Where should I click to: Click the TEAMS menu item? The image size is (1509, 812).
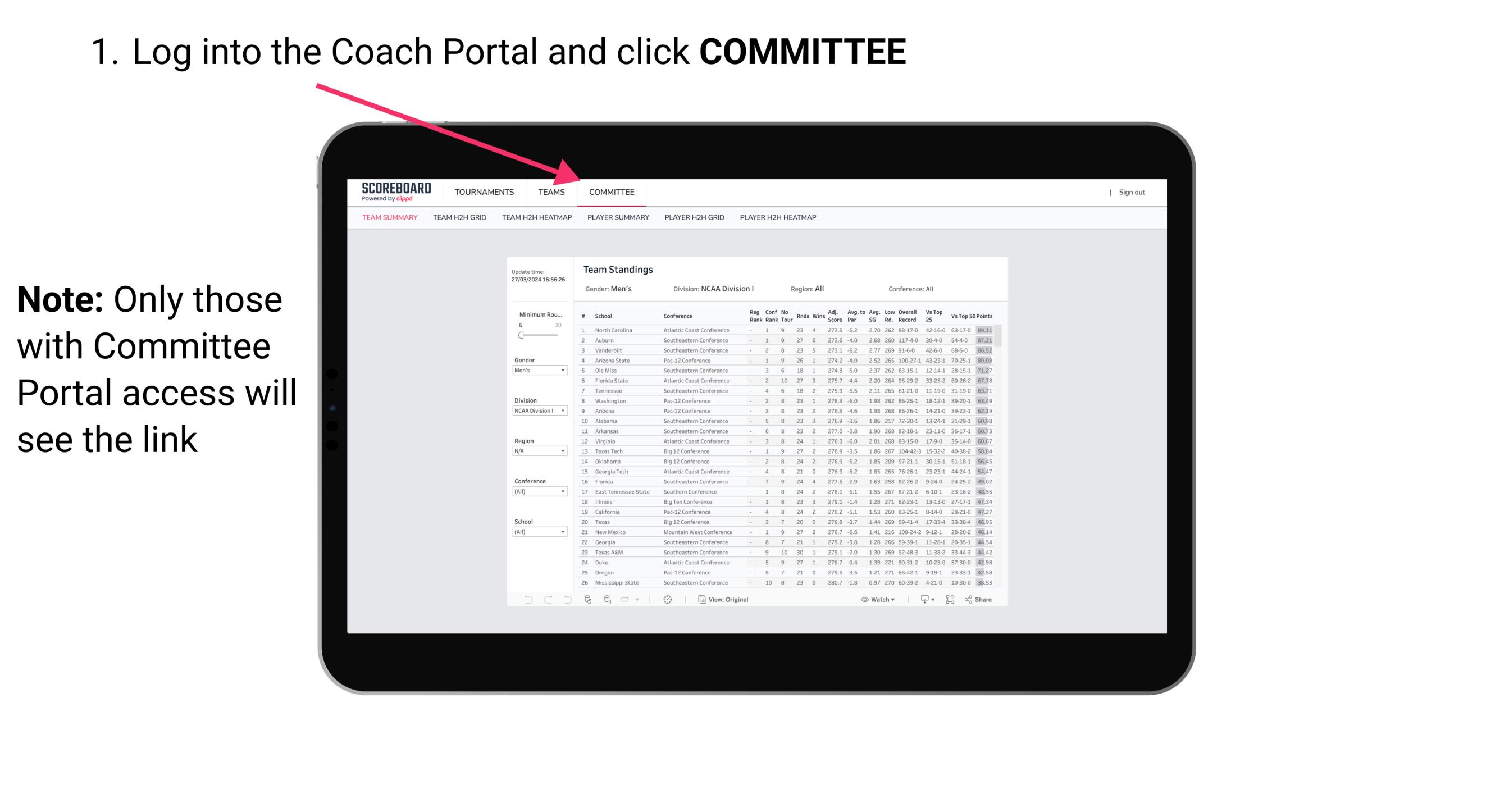point(554,193)
